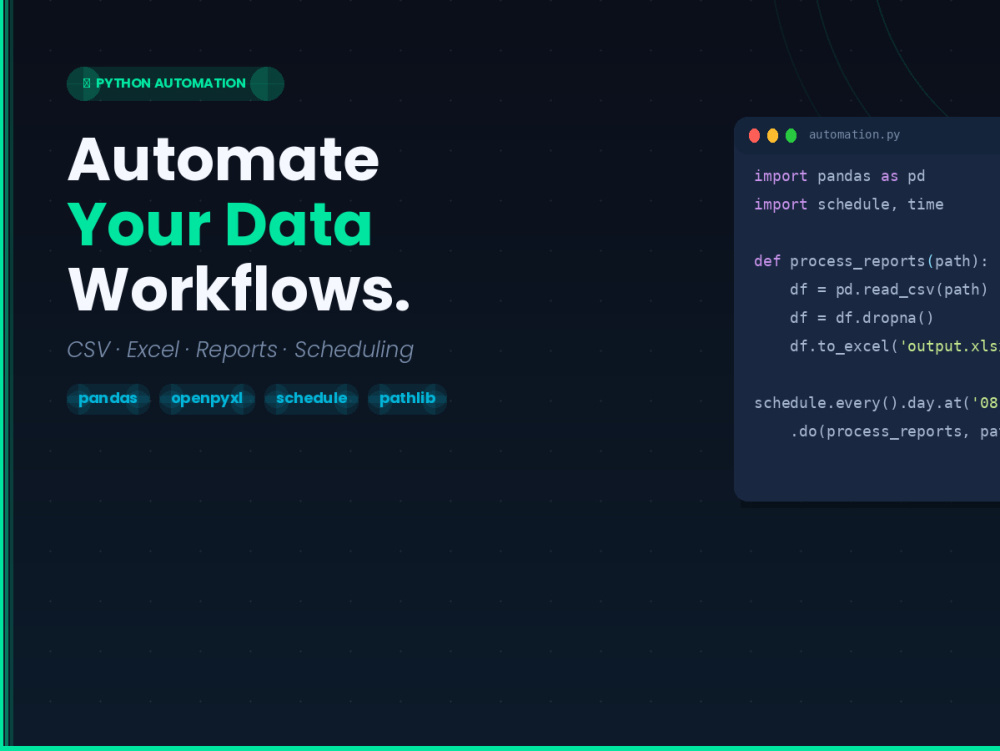Click the 'schedule.every().day.at(' line

click(x=877, y=403)
